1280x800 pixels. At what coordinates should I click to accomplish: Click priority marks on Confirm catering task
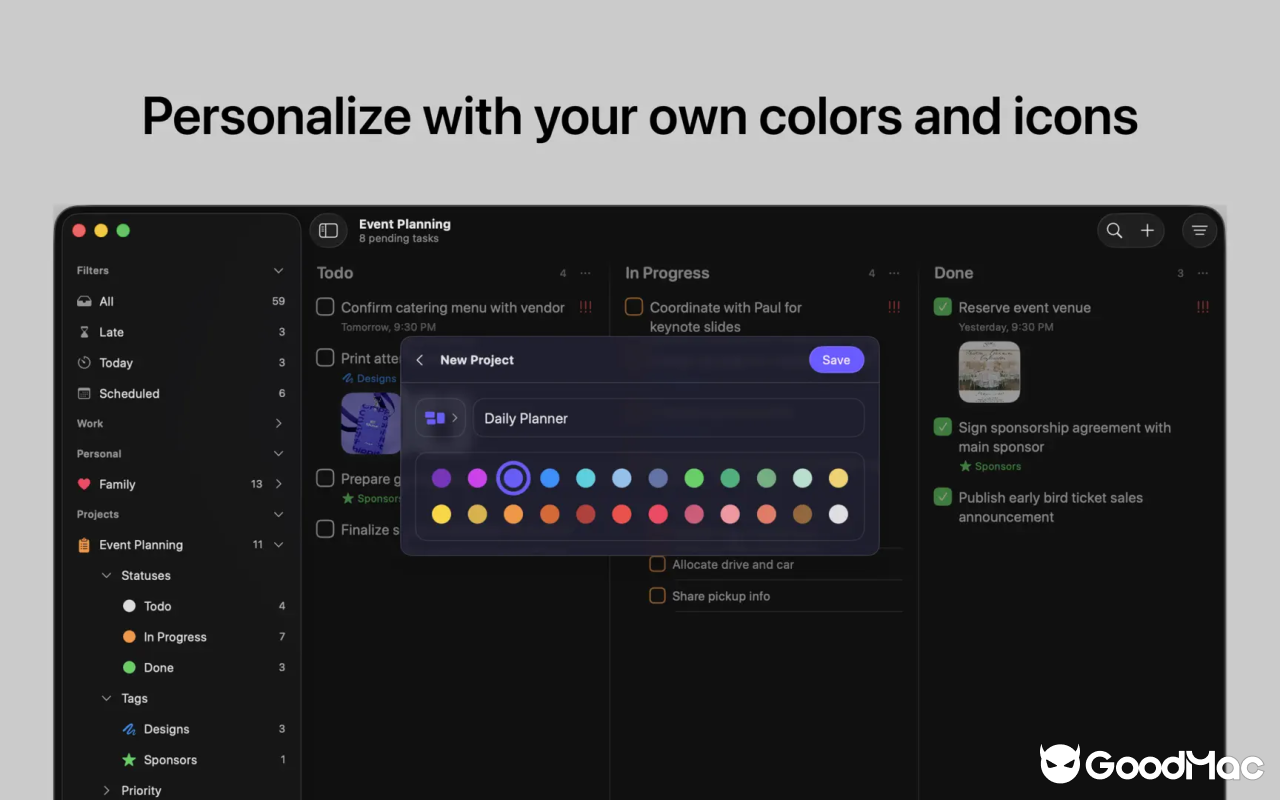click(585, 307)
